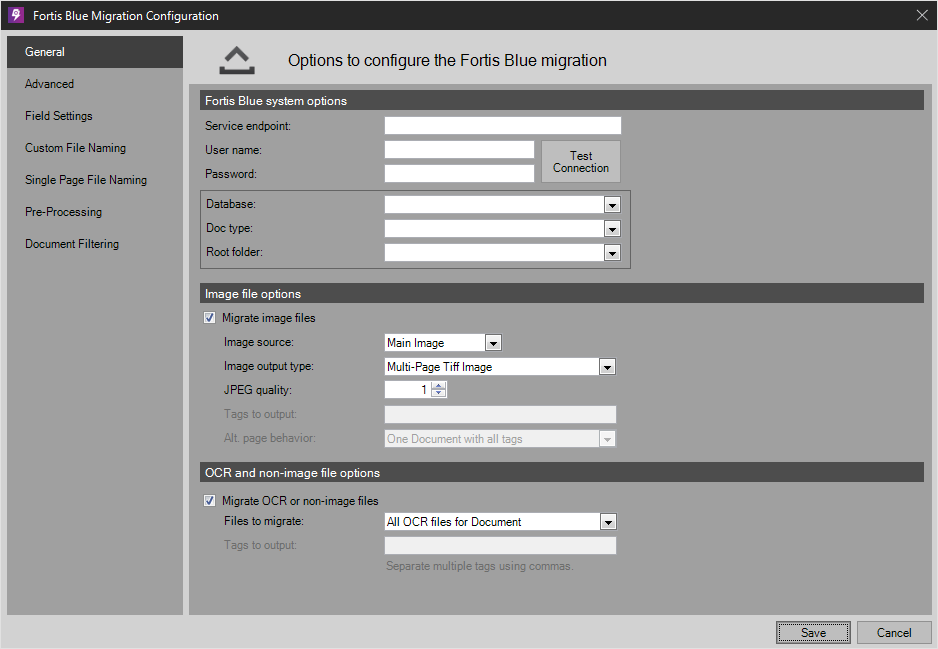Click the Image file options header
The image size is (938, 649).
click(x=562, y=293)
